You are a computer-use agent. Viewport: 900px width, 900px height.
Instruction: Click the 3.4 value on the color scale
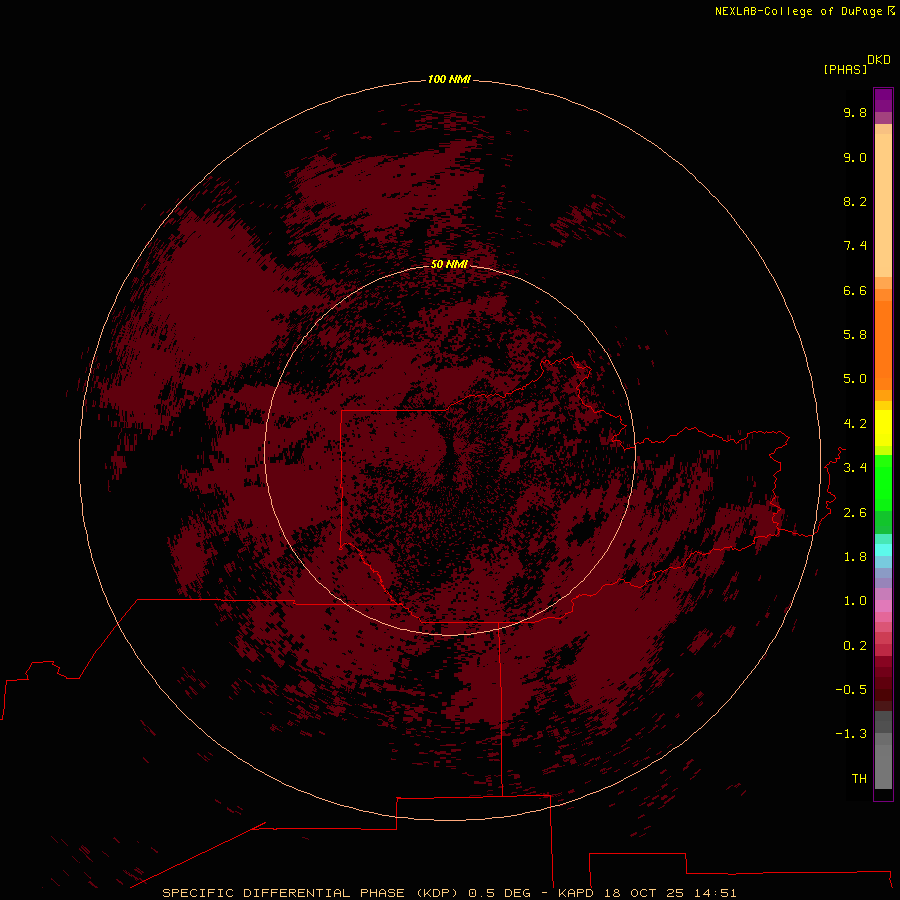(x=855, y=468)
